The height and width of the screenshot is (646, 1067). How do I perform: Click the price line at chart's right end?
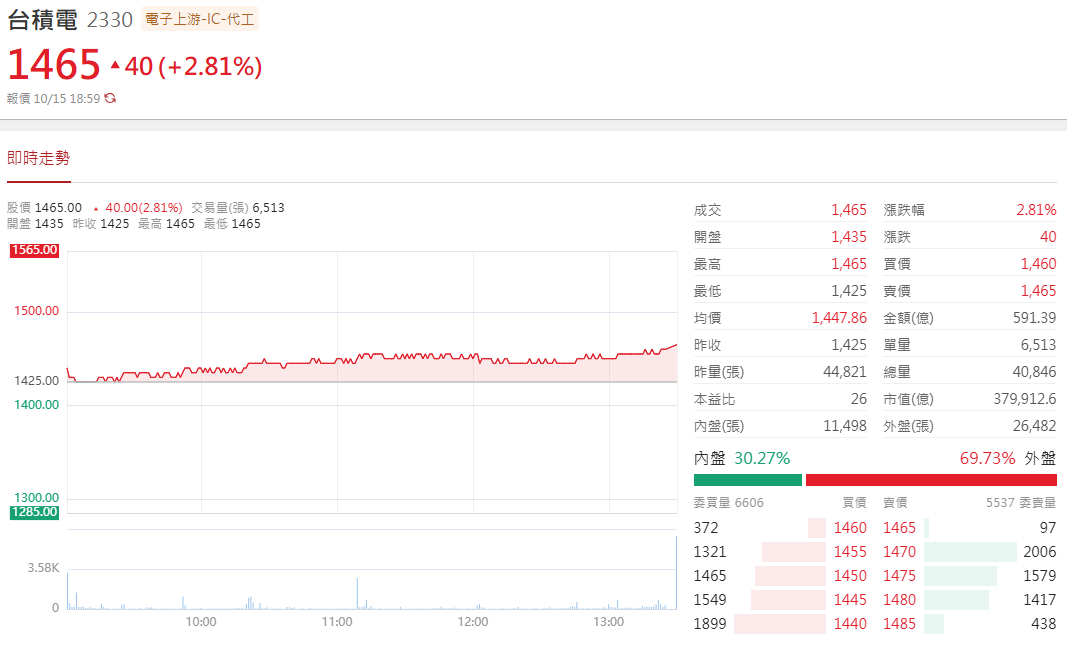(676, 345)
